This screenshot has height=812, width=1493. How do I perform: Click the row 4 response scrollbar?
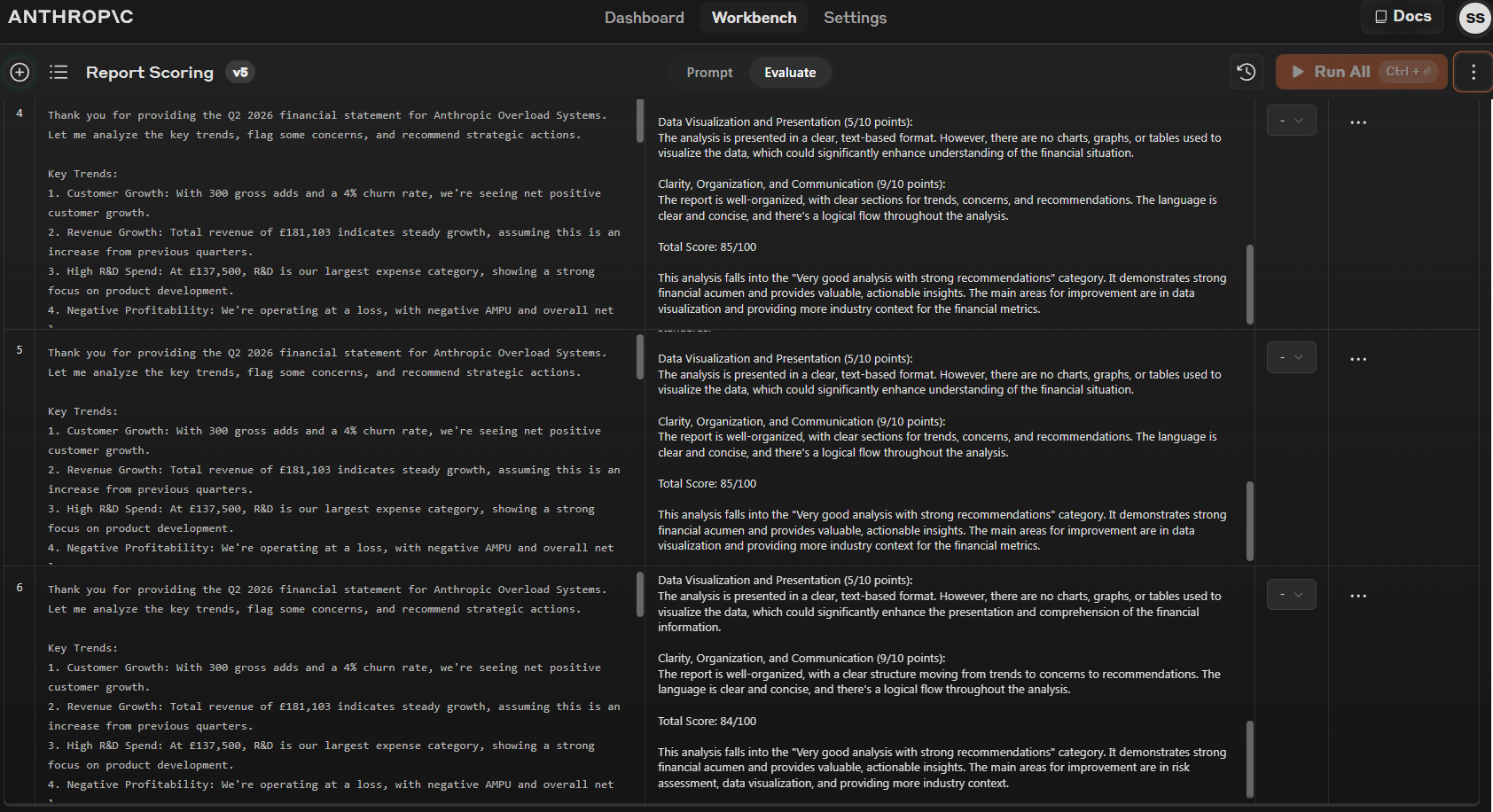point(1249,284)
